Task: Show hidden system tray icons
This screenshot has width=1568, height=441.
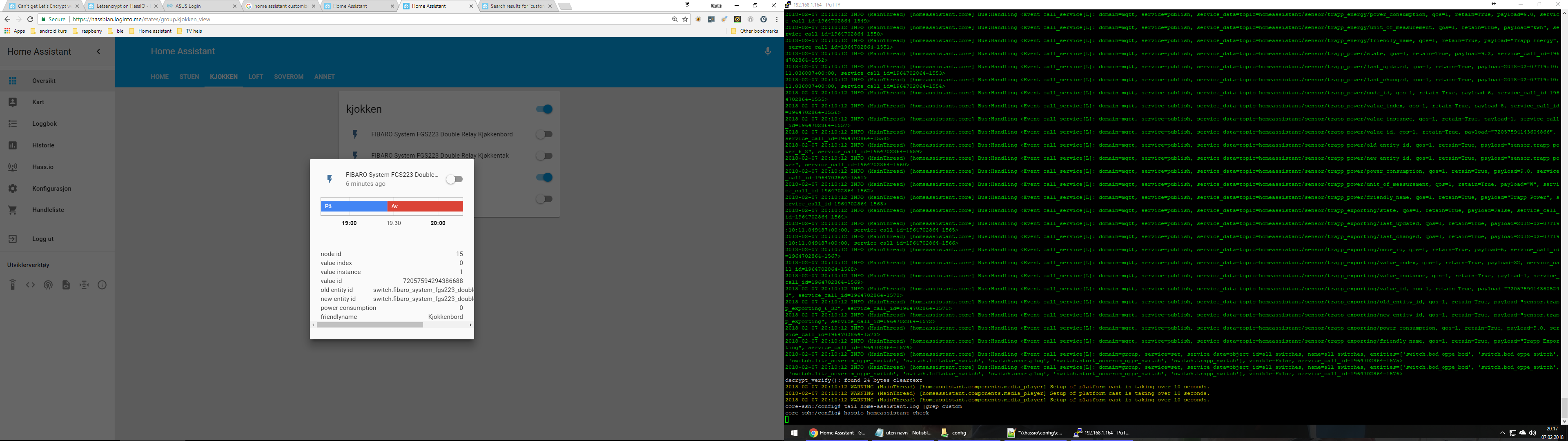Action: [1502, 433]
